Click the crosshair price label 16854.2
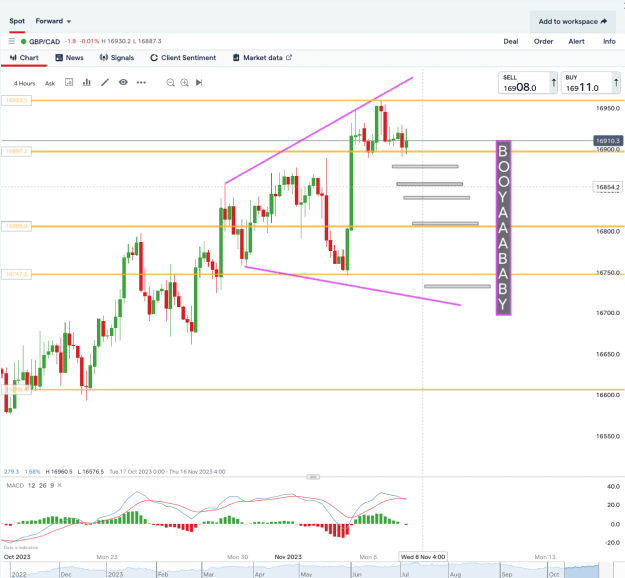 (x=608, y=187)
